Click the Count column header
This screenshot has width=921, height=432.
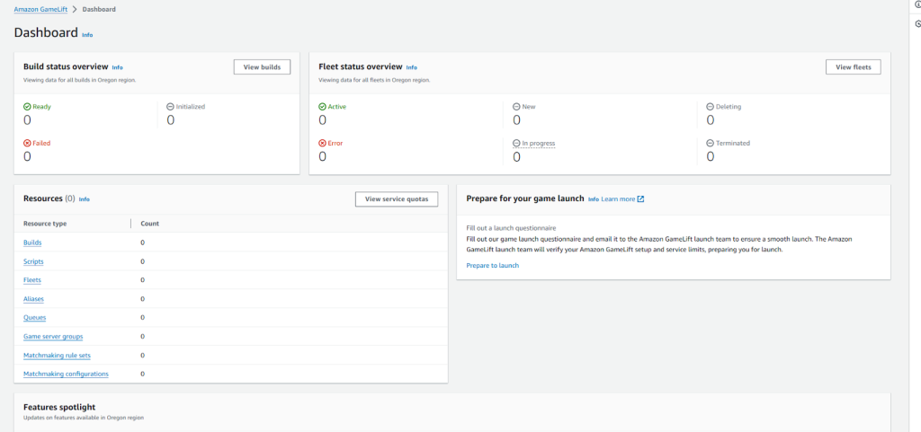coord(150,223)
